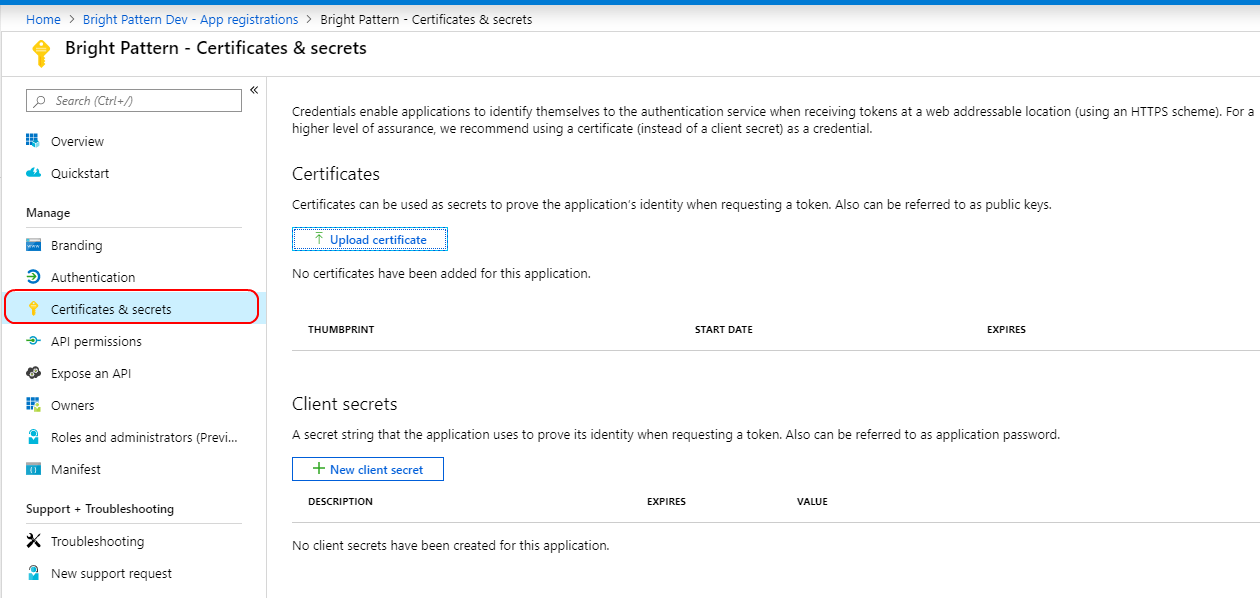Click the certificates EXPIRES column header
The height and width of the screenshot is (598, 1260).
tap(1006, 329)
